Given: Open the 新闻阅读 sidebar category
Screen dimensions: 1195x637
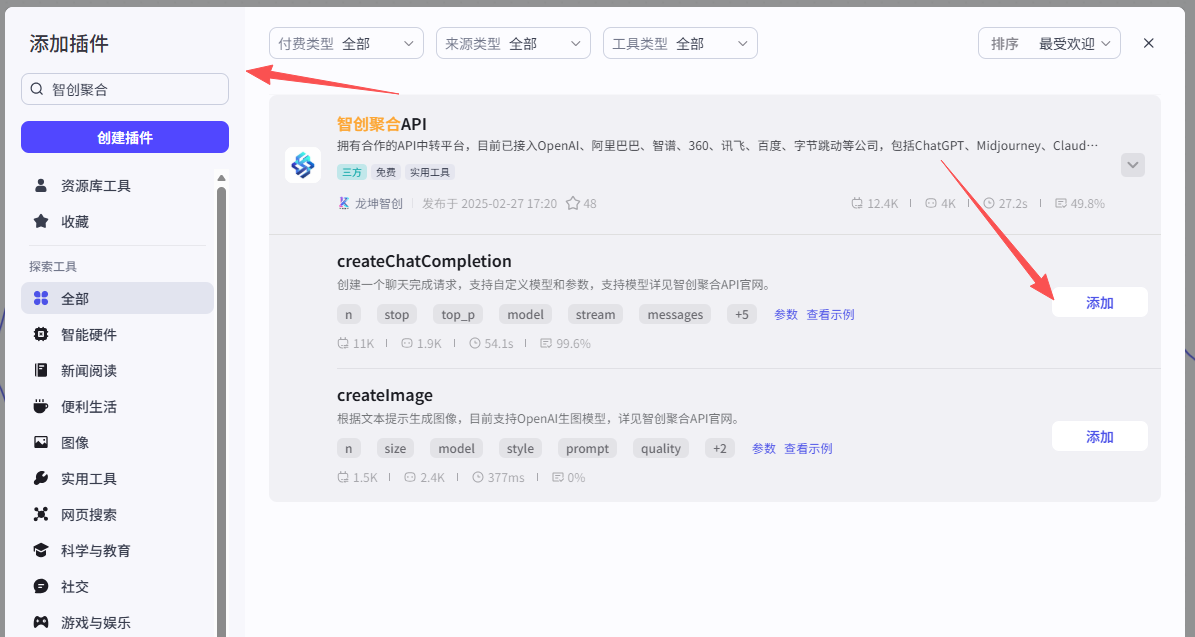Looking at the screenshot, I should (x=40, y=370).
